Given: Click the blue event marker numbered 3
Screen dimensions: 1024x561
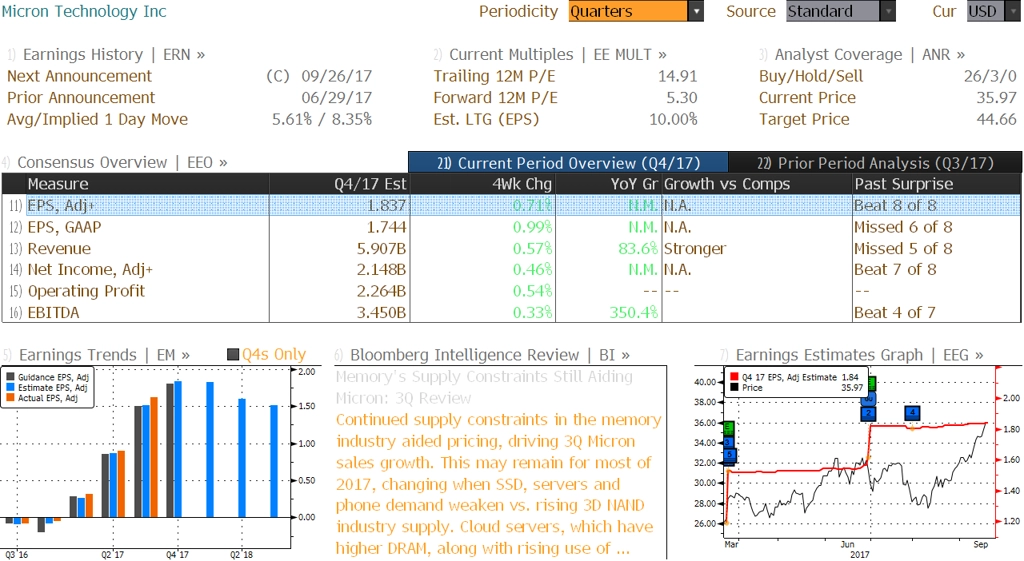Looking at the screenshot, I should 729,442.
